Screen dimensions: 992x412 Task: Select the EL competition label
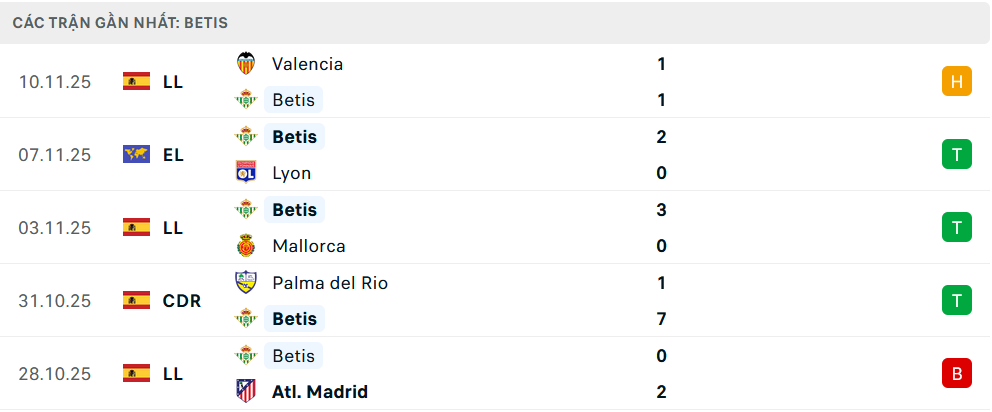tap(173, 154)
